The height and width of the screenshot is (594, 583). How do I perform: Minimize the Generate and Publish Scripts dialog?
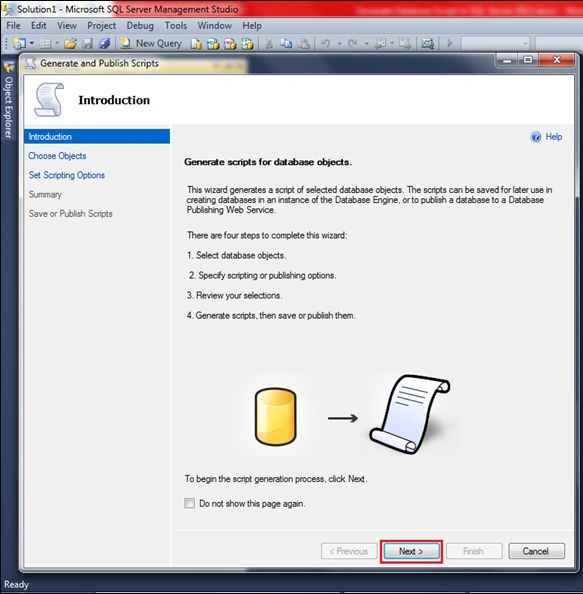point(507,60)
